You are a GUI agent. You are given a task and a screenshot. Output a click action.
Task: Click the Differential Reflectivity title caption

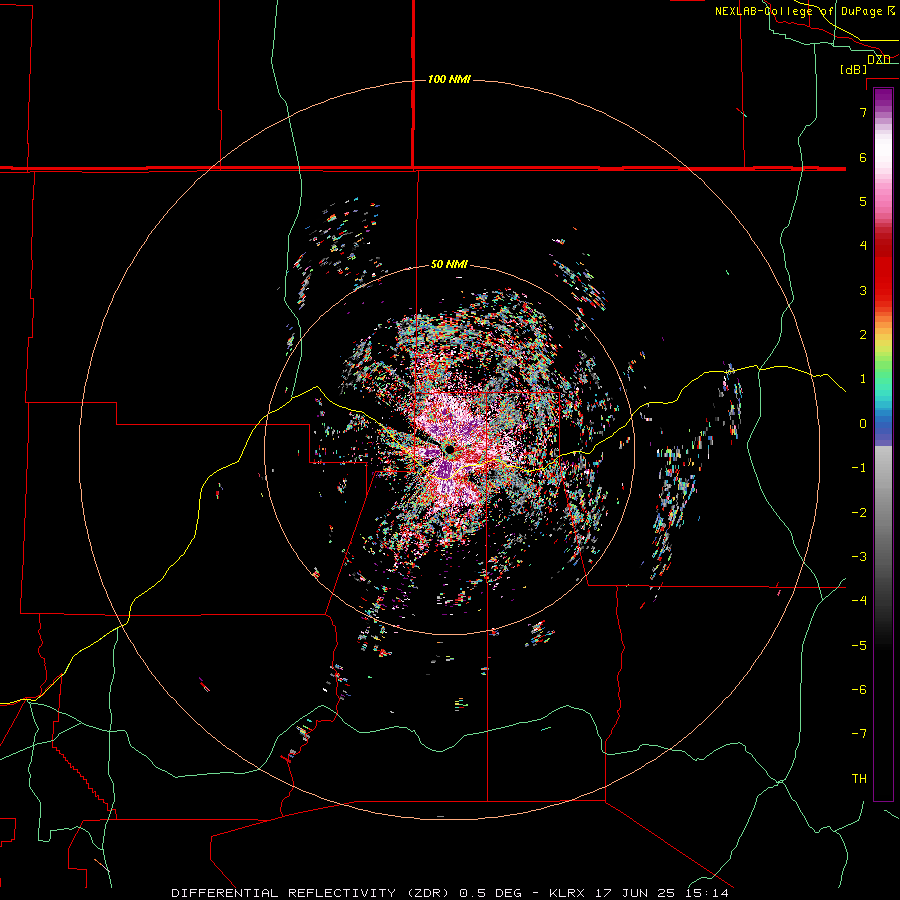click(x=450, y=893)
